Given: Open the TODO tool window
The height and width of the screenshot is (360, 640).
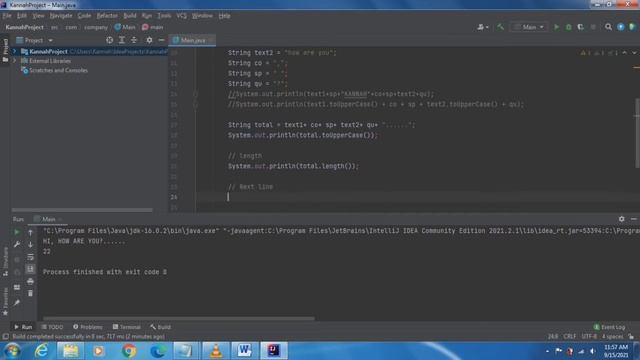Looking at the screenshot, I should pos(52,327).
